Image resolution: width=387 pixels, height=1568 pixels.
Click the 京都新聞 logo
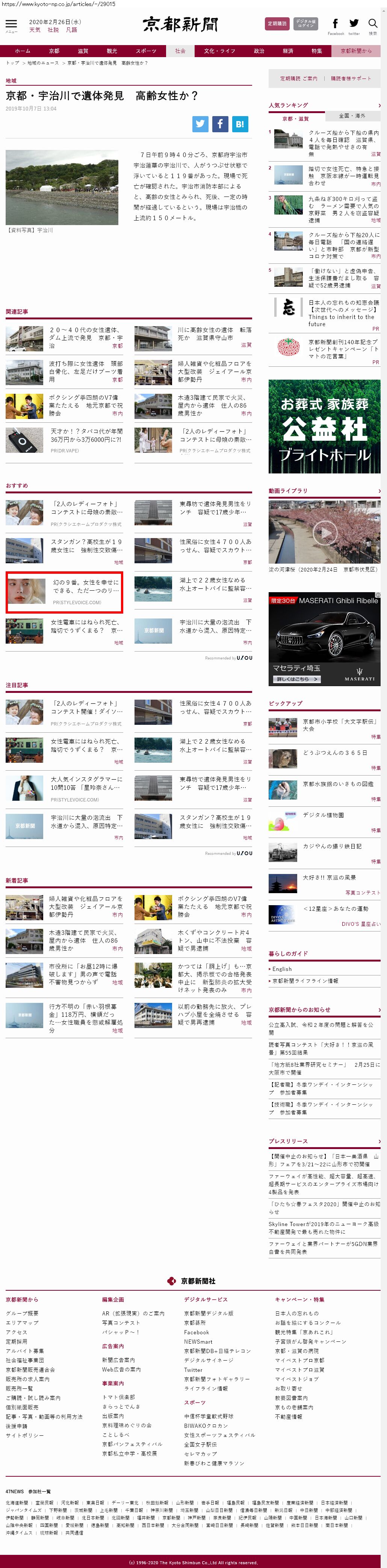coord(180,24)
